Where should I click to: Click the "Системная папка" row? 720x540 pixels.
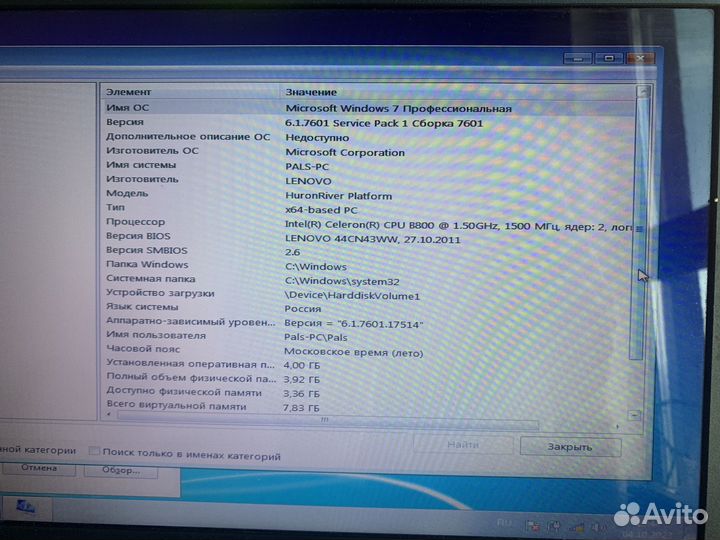tap(369, 280)
